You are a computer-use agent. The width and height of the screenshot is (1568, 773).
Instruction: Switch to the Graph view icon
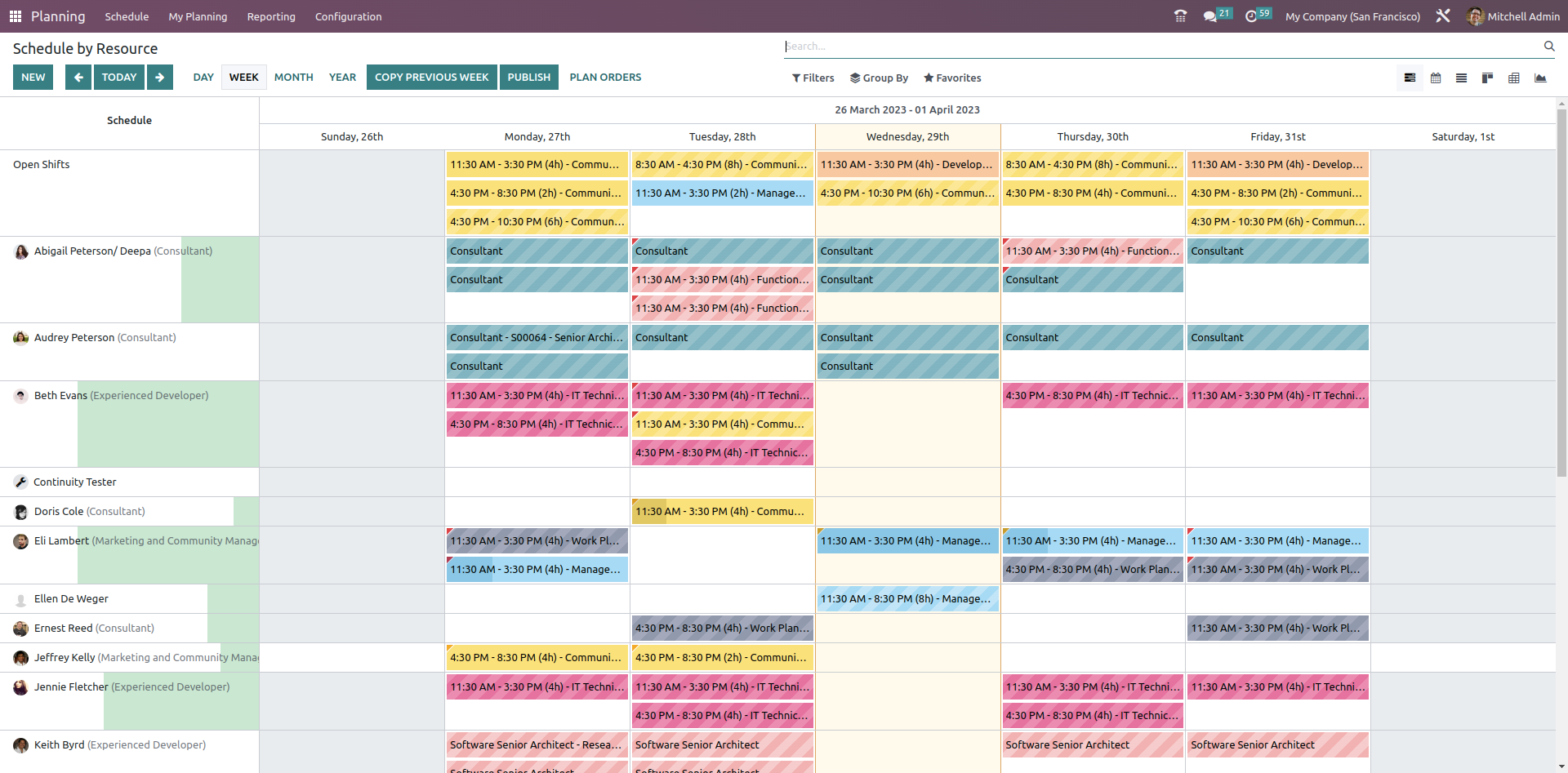(1542, 78)
